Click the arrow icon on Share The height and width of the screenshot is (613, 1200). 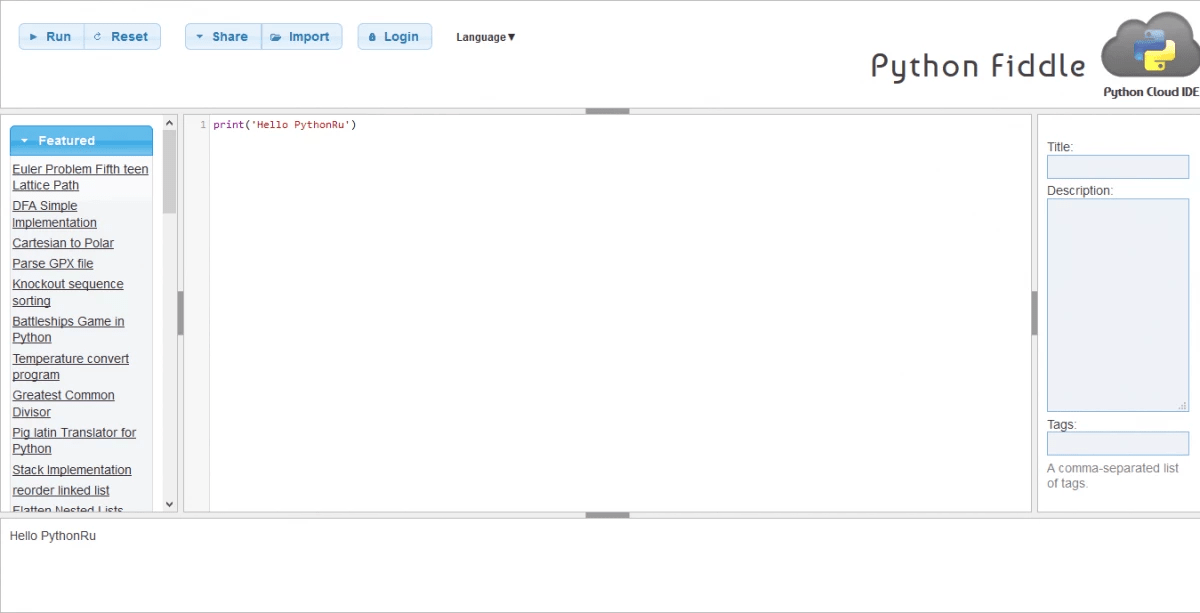coord(199,37)
